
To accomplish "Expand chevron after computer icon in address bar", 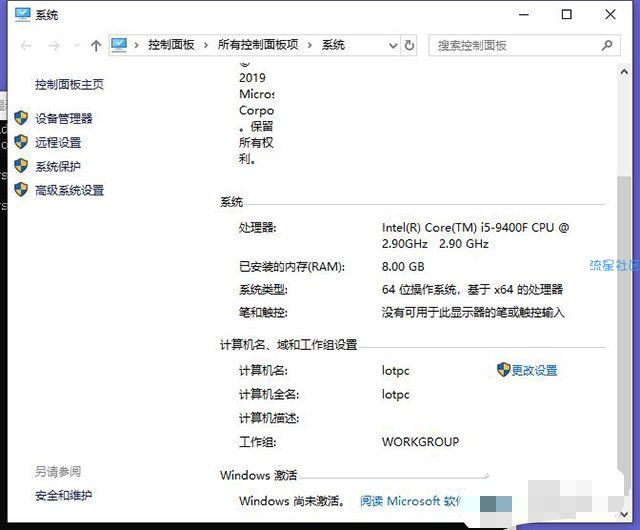I will (136, 45).
